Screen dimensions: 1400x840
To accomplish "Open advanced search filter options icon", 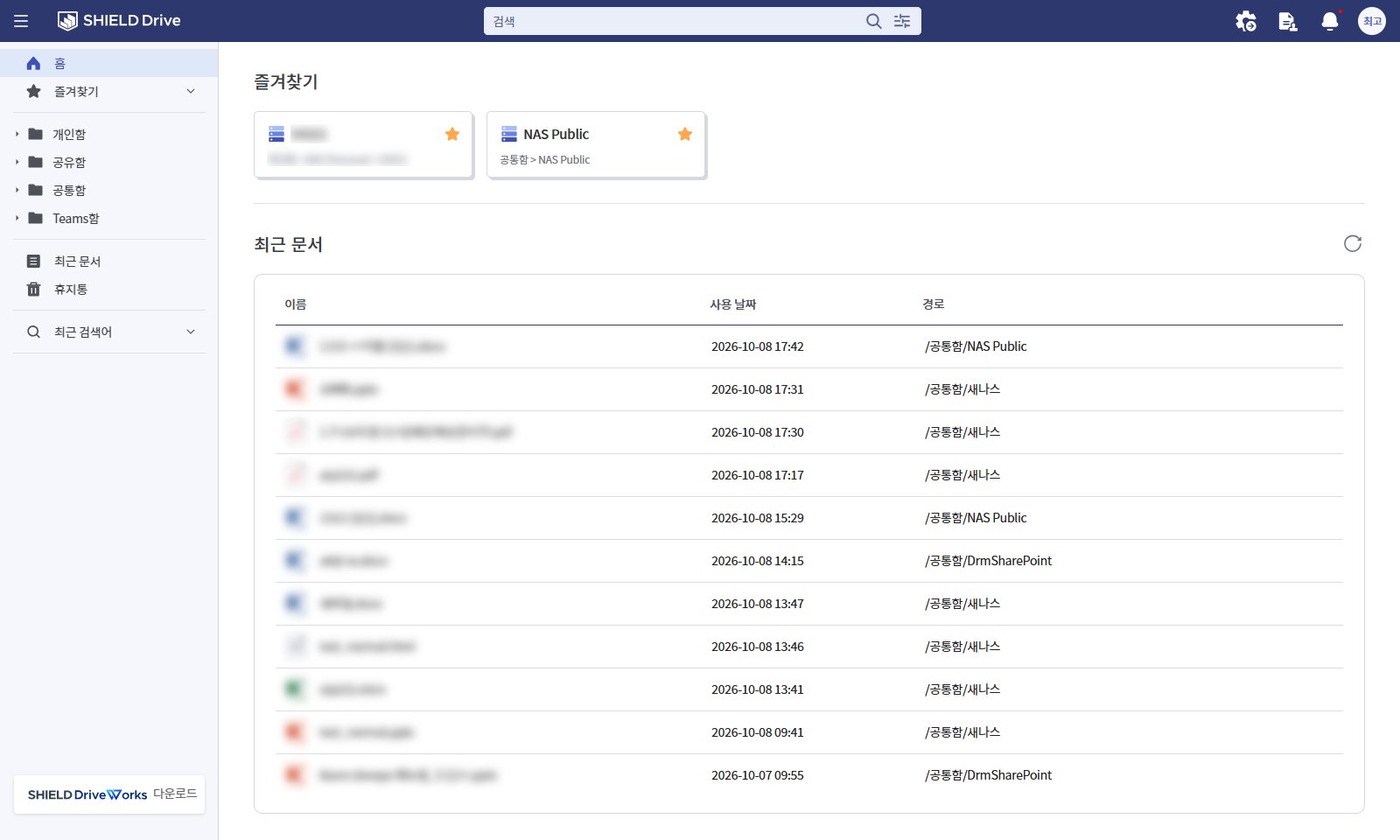I will 902,21.
